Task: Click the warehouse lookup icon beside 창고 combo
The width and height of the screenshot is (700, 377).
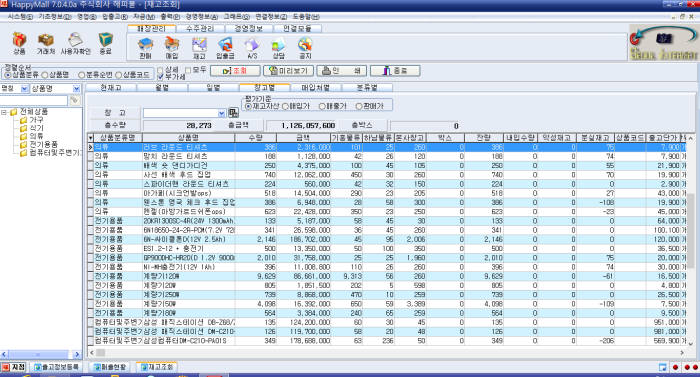Action: tap(233, 113)
